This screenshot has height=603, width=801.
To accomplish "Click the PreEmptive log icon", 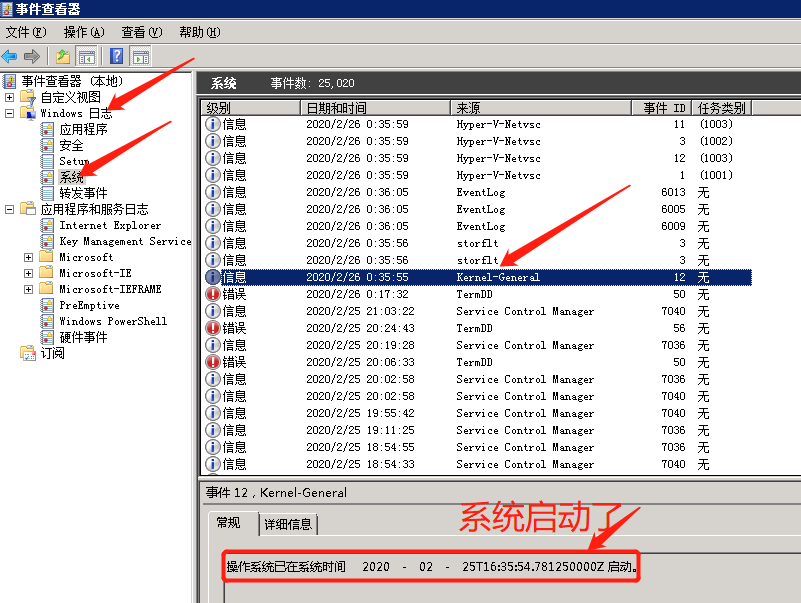I will (x=47, y=305).
